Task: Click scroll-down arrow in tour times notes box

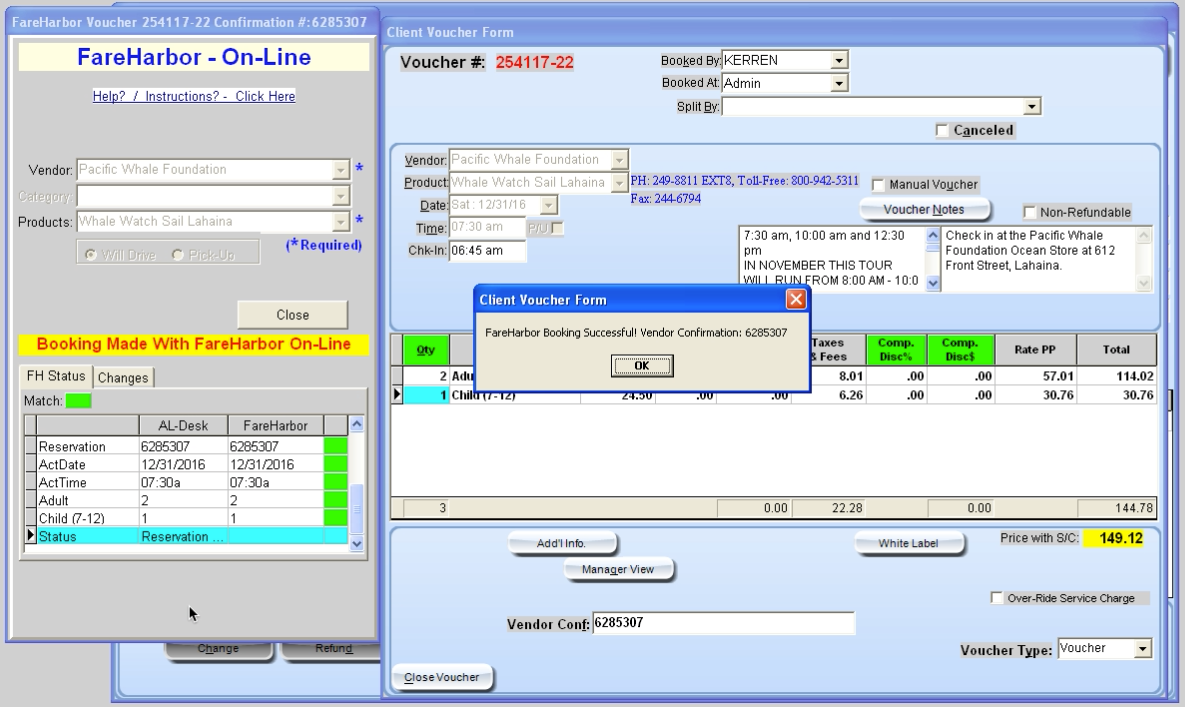Action: pyautogui.click(x=933, y=282)
